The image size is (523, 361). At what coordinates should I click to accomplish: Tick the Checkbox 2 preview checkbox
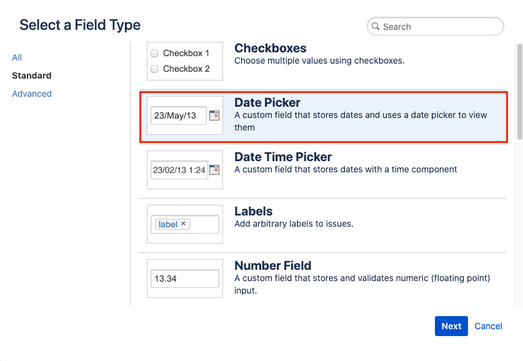154,69
